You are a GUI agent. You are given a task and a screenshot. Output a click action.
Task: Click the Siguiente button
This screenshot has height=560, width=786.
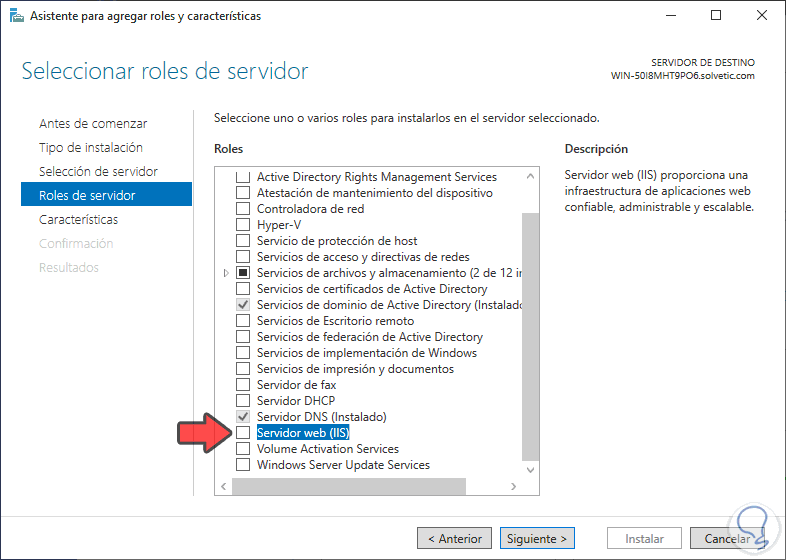(x=537, y=538)
